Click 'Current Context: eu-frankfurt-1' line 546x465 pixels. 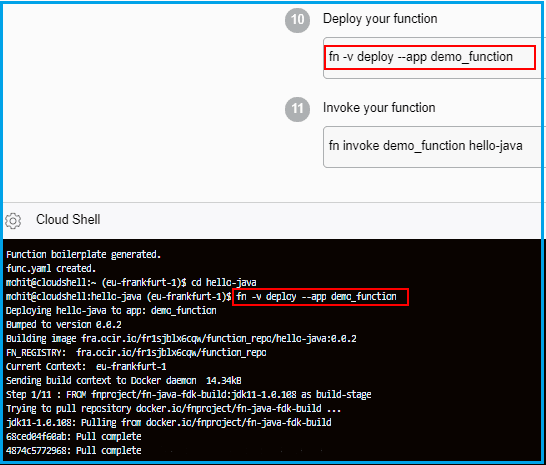86,366
